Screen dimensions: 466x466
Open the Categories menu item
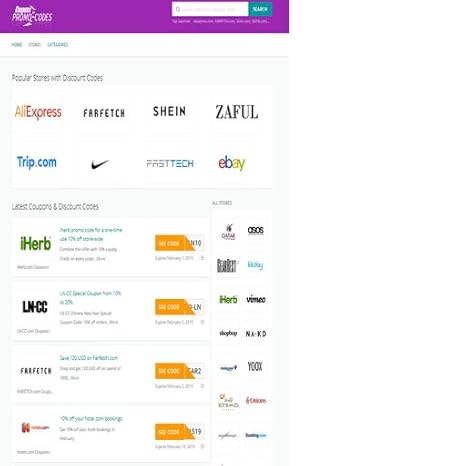(57, 45)
